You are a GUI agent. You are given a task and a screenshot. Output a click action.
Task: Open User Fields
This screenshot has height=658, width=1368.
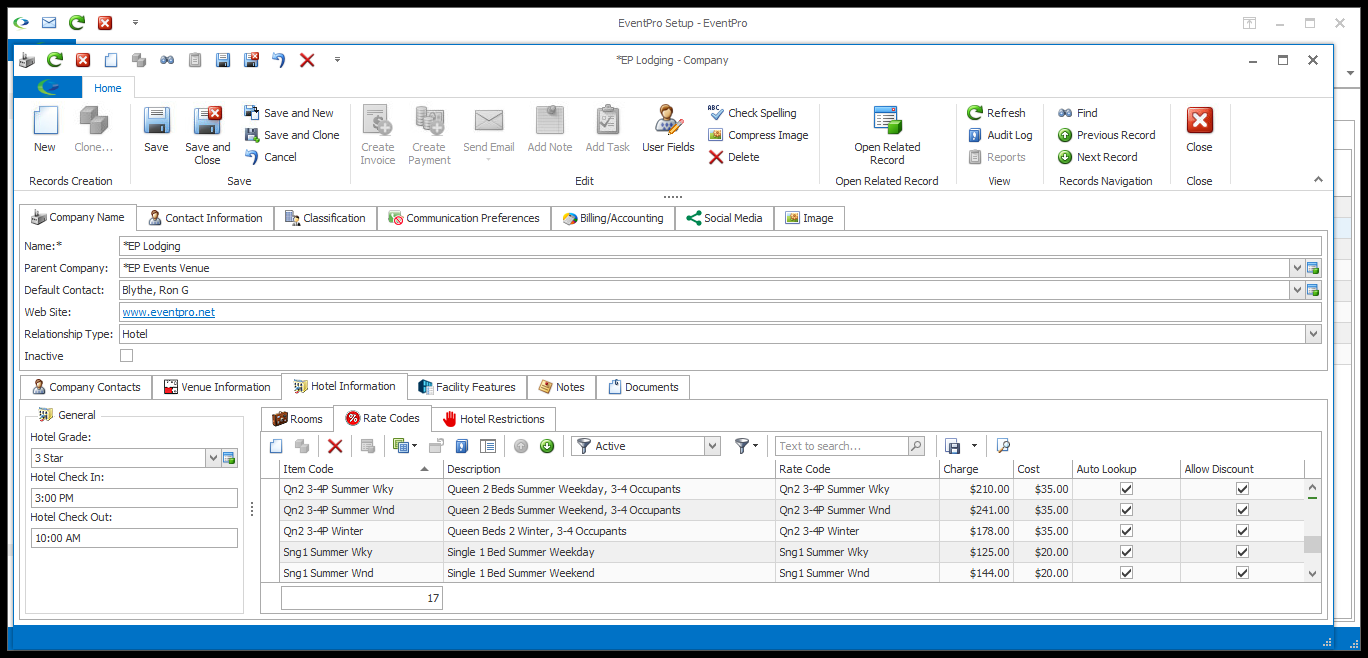pyautogui.click(x=668, y=130)
